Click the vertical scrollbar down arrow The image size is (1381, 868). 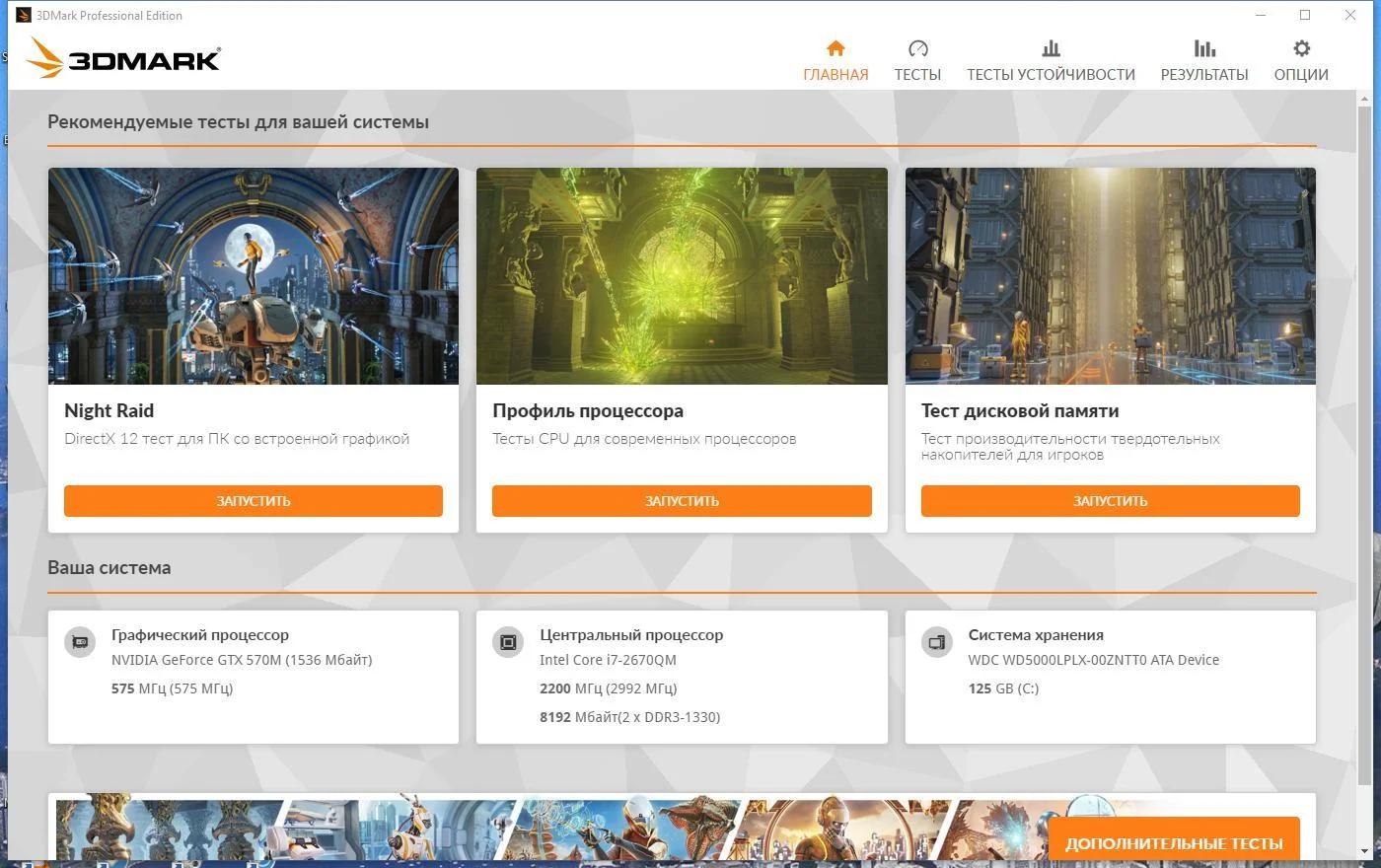click(1365, 850)
